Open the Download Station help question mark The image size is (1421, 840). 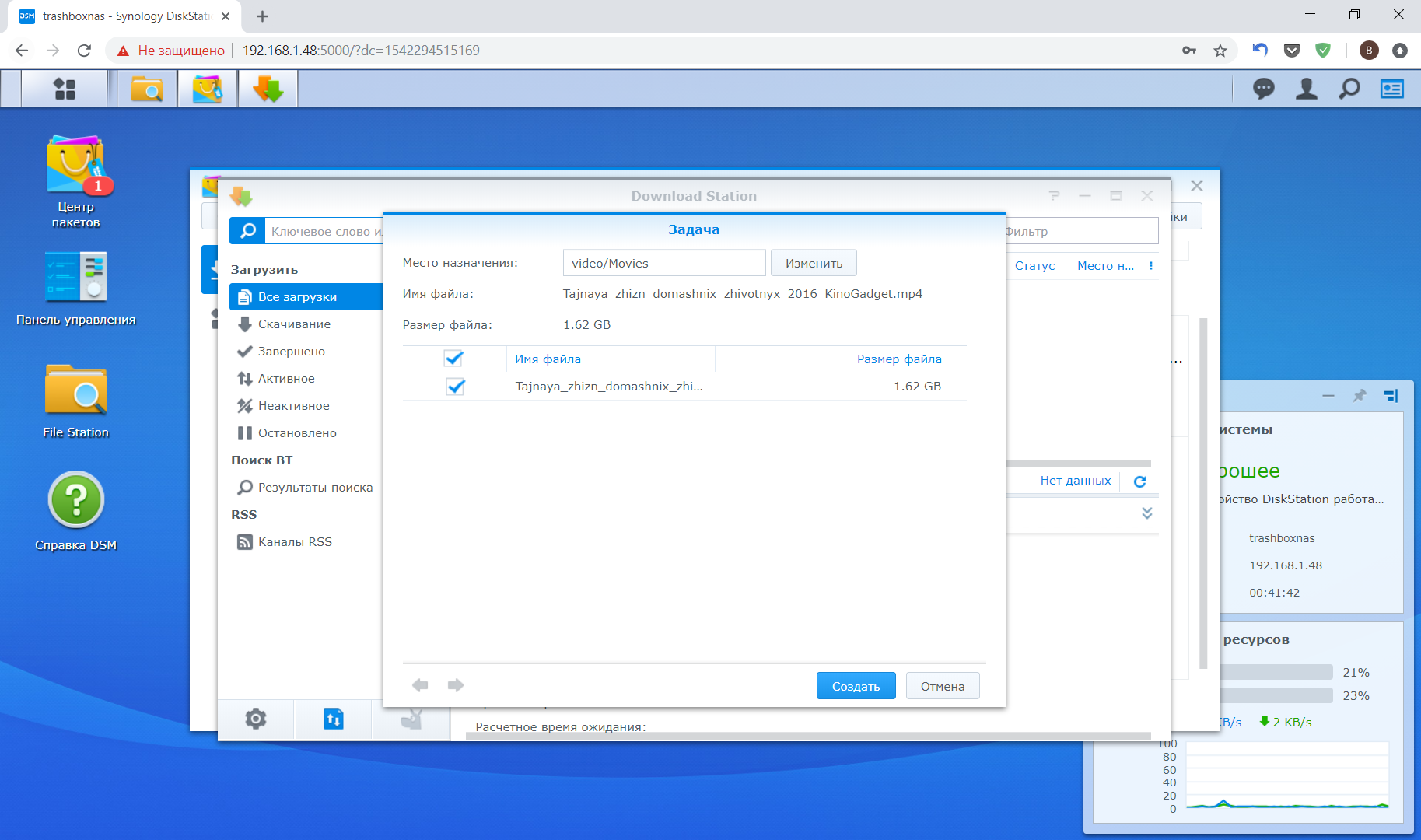(1054, 196)
